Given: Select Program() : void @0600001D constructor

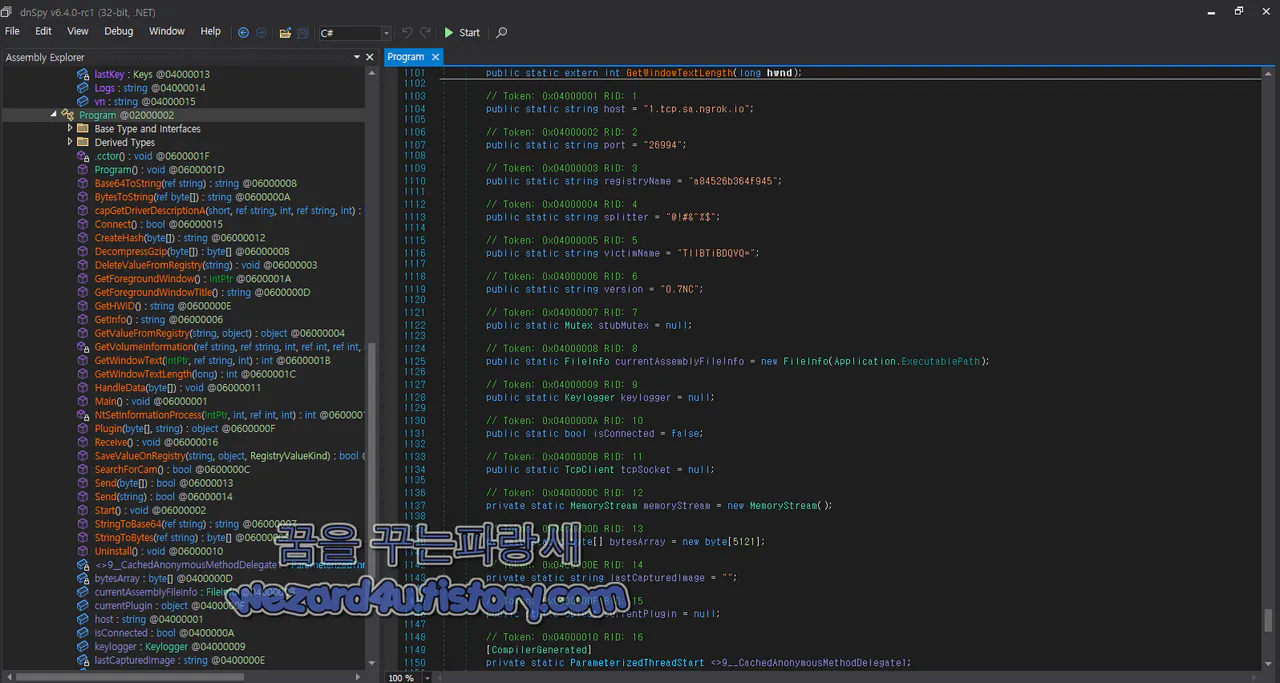Looking at the screenshot, I should coord(159,170).
